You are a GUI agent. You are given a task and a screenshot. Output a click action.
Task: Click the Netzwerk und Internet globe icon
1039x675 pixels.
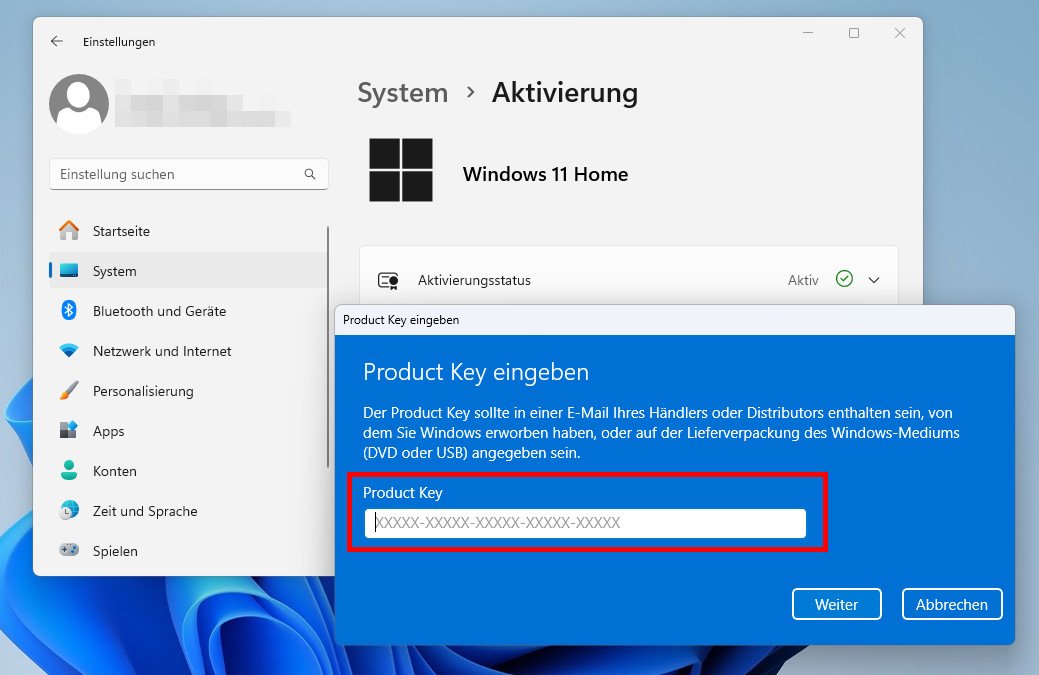(68, 351)
